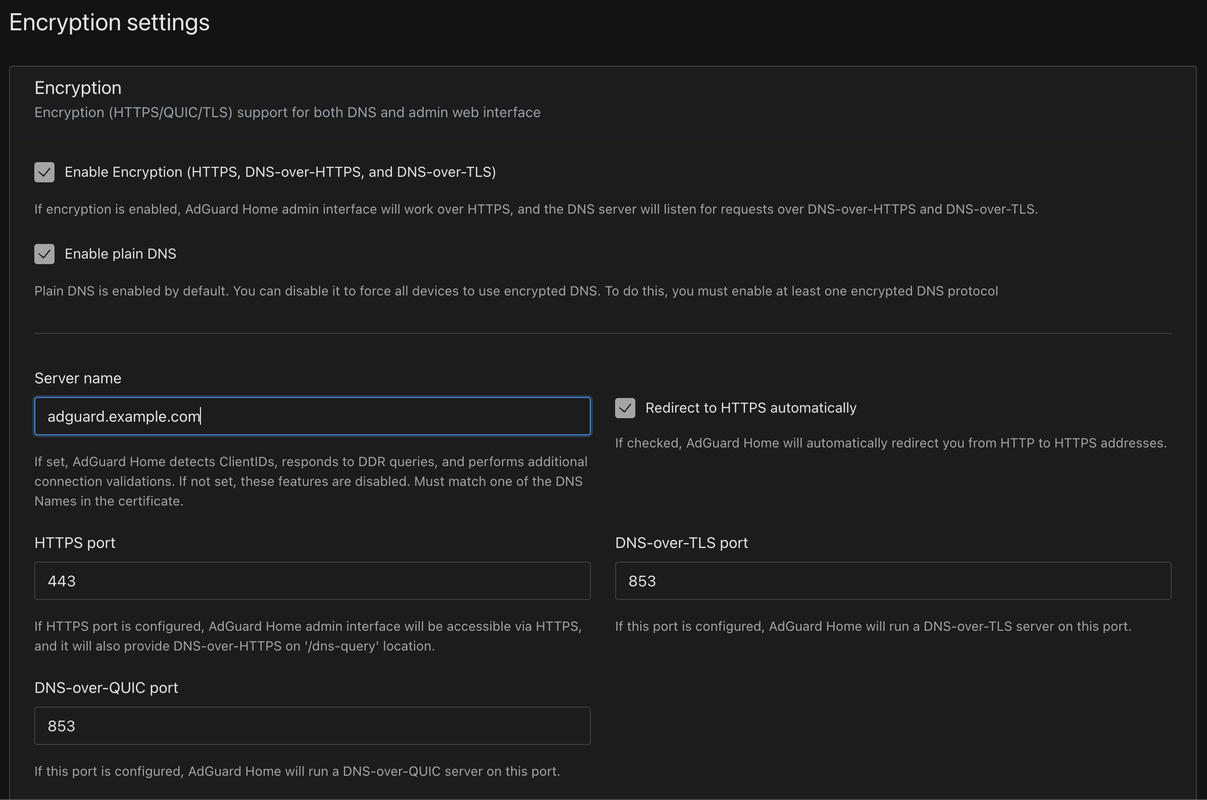Toggle the Enable Encryption checkbox

[x=44, y=172]
